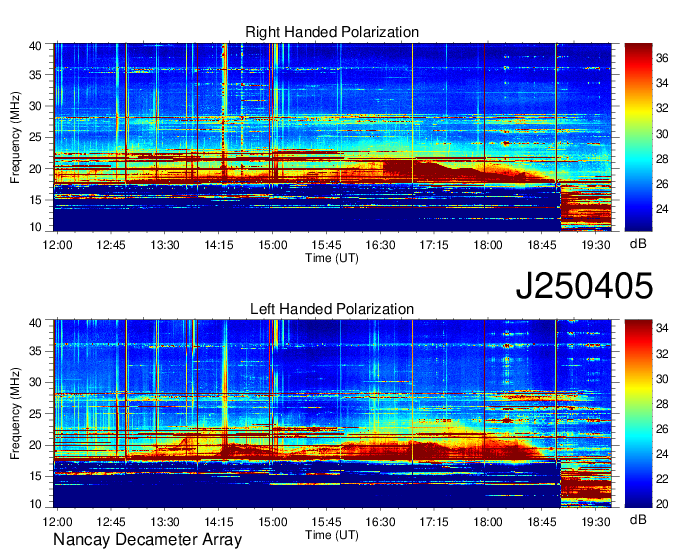The width and height of the screenshot is (680, 552).
Task: Click the 30 dB value on Right Handed colorbar
Action: (x=663, y=134)
